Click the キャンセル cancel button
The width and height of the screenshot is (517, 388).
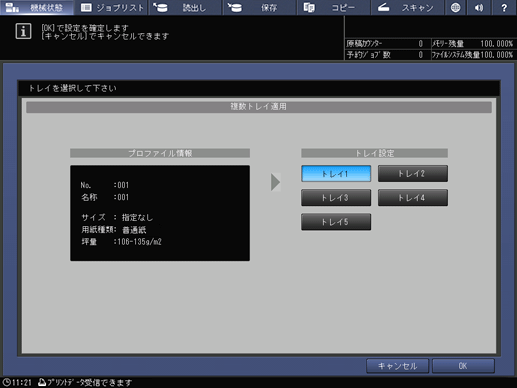coord(397,366)
